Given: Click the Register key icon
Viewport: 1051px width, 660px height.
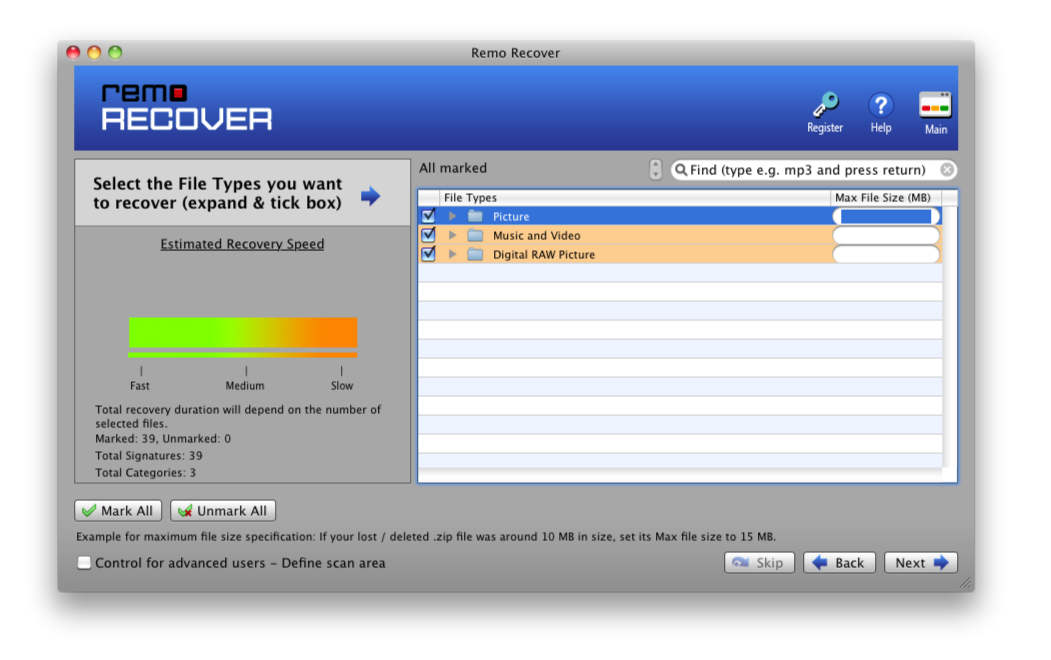Looking at the screenshot, I should [825, 105].
